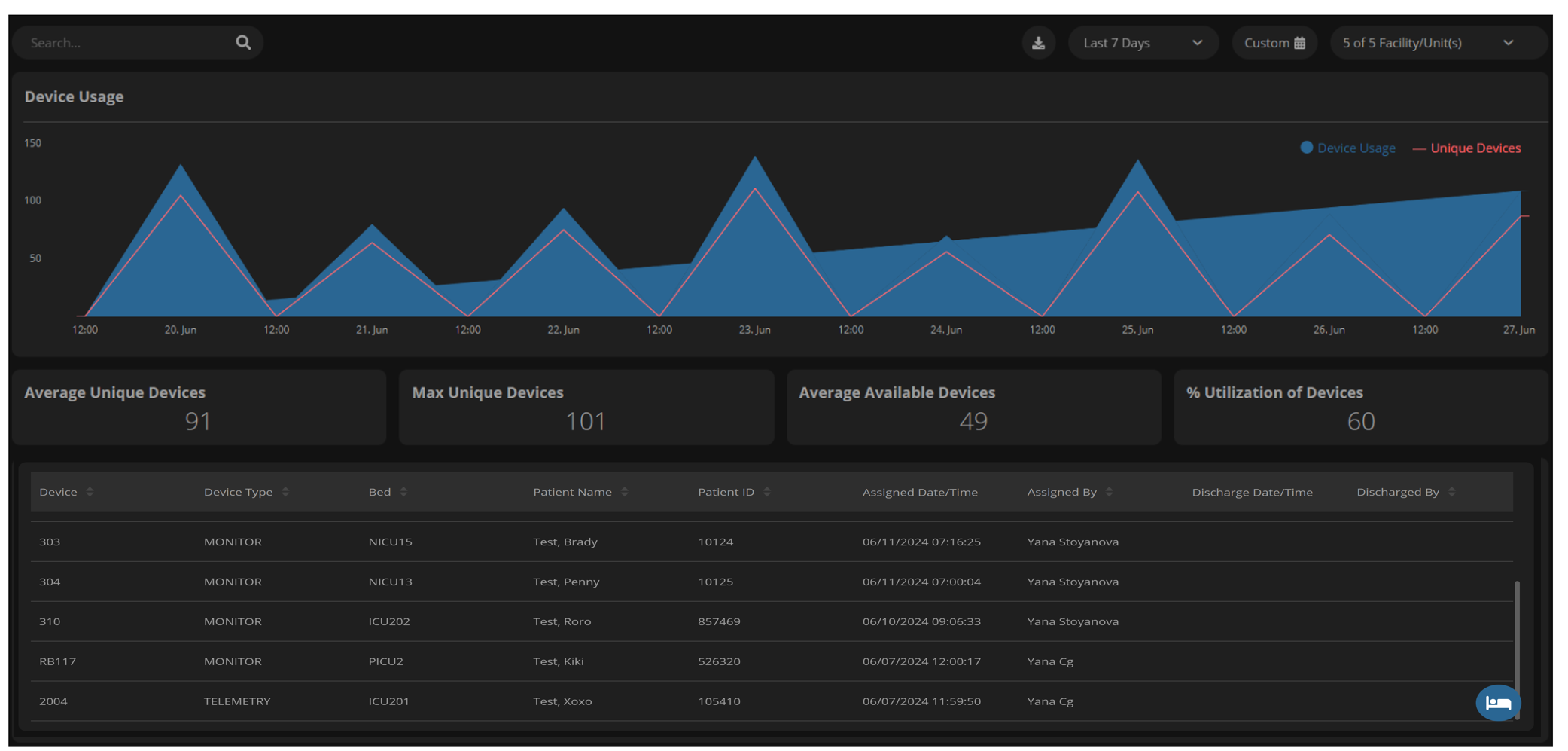
Task: Toggle Device Usage series in legend
Action: tap(1348, 148)
